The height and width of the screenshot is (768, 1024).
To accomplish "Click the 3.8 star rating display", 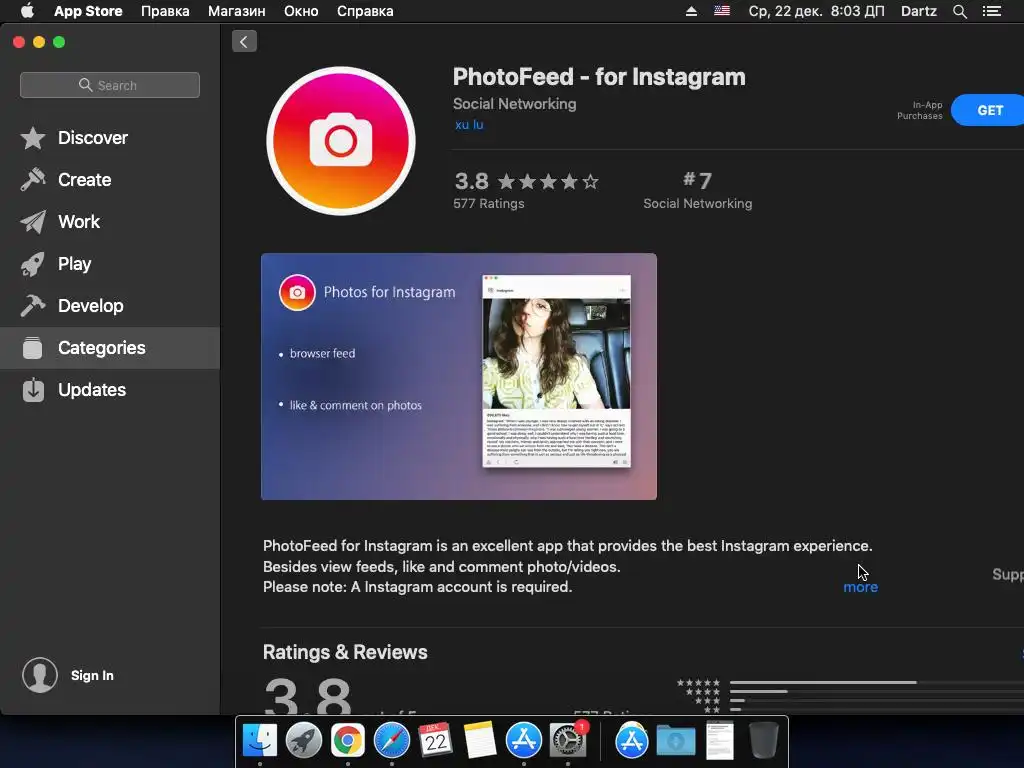I will [526, 181].
